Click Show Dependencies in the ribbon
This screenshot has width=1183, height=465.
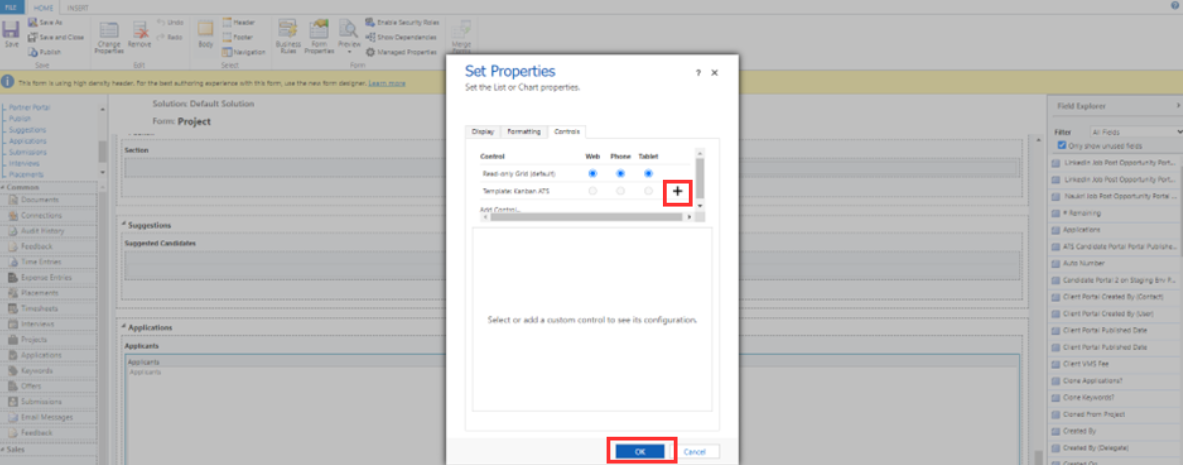[401, 37]
